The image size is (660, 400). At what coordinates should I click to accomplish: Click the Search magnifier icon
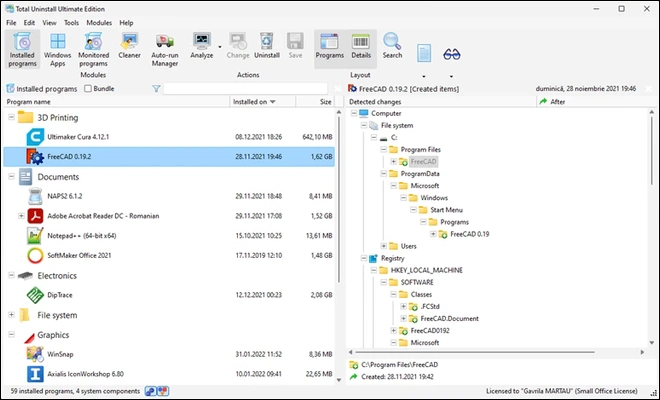[392, 46]
